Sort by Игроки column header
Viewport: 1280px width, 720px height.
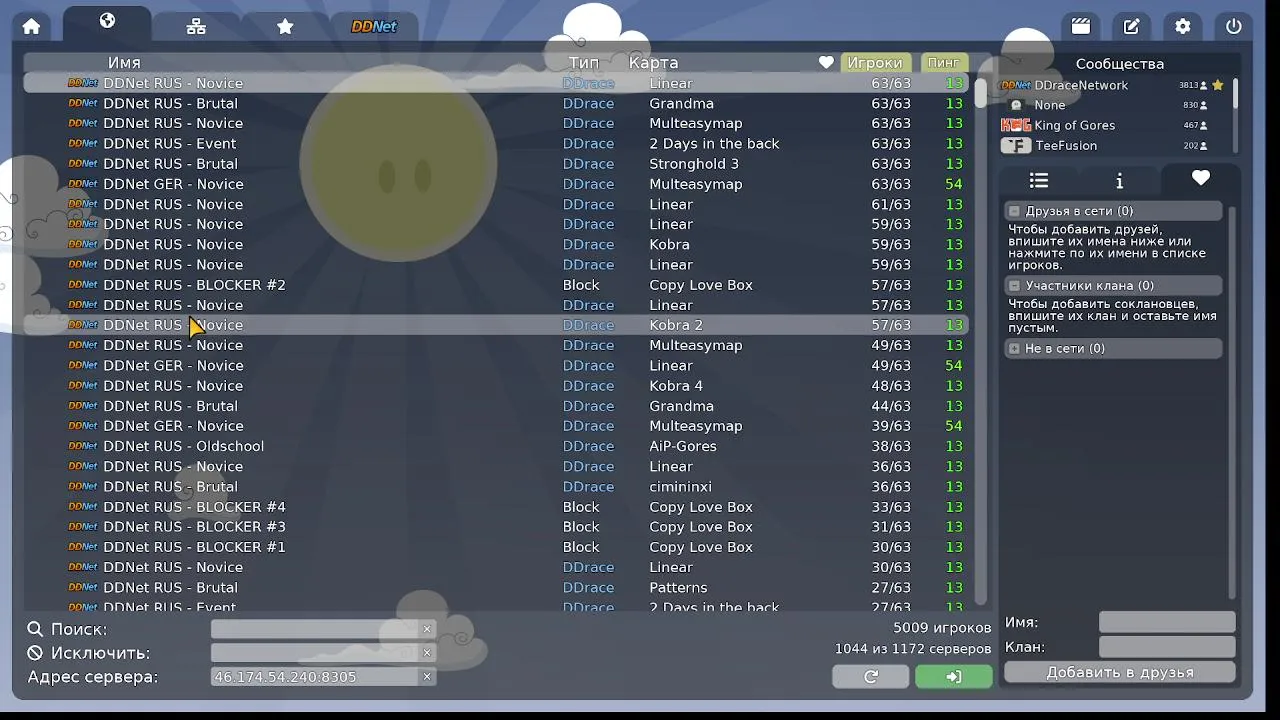point(875,63)
